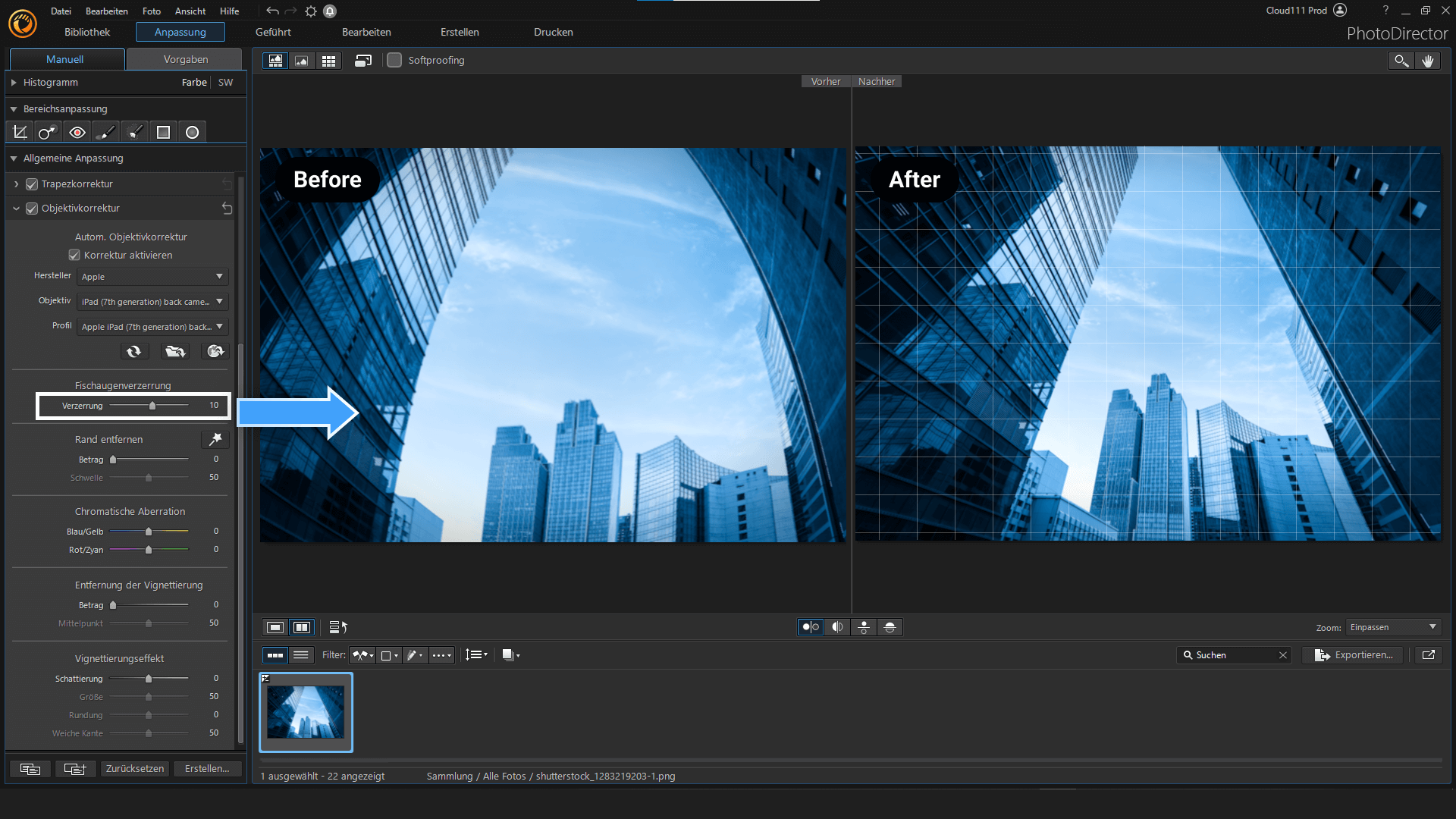Open the Objektiv lens profile dropdown
Screen dimensions: 1456x819
pyautogui.click(x=152, y=301)
